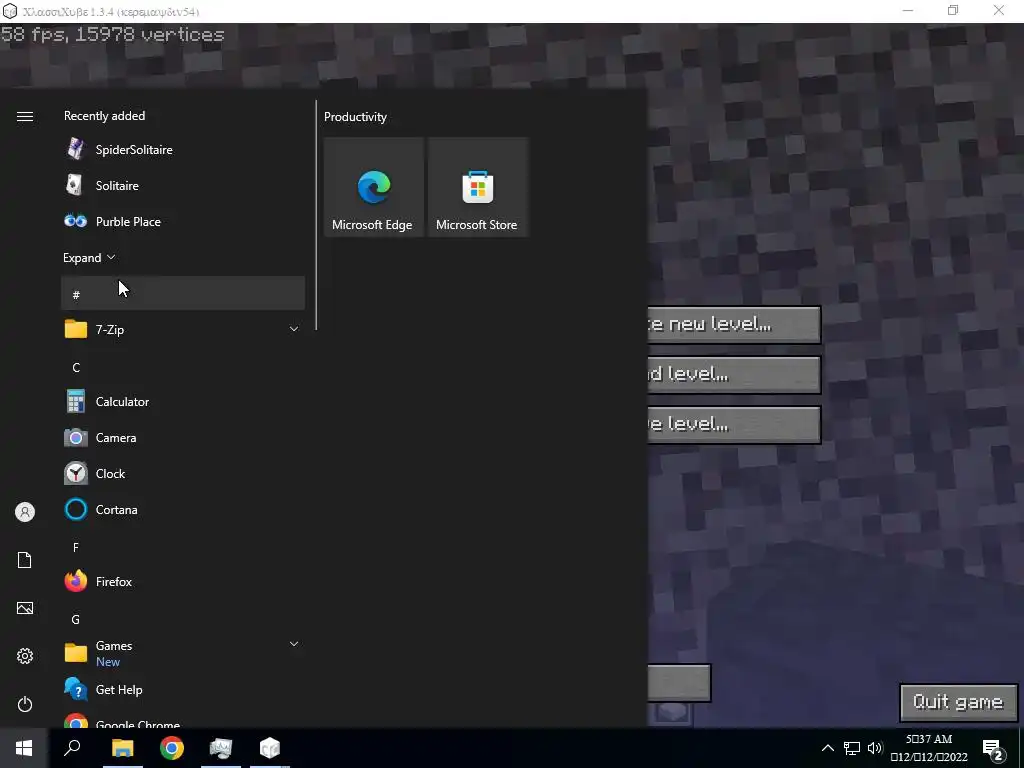This screenshot has width=1024, height=768.
Task: Click the Windows Start button
Action: click(x=24, y=748)
